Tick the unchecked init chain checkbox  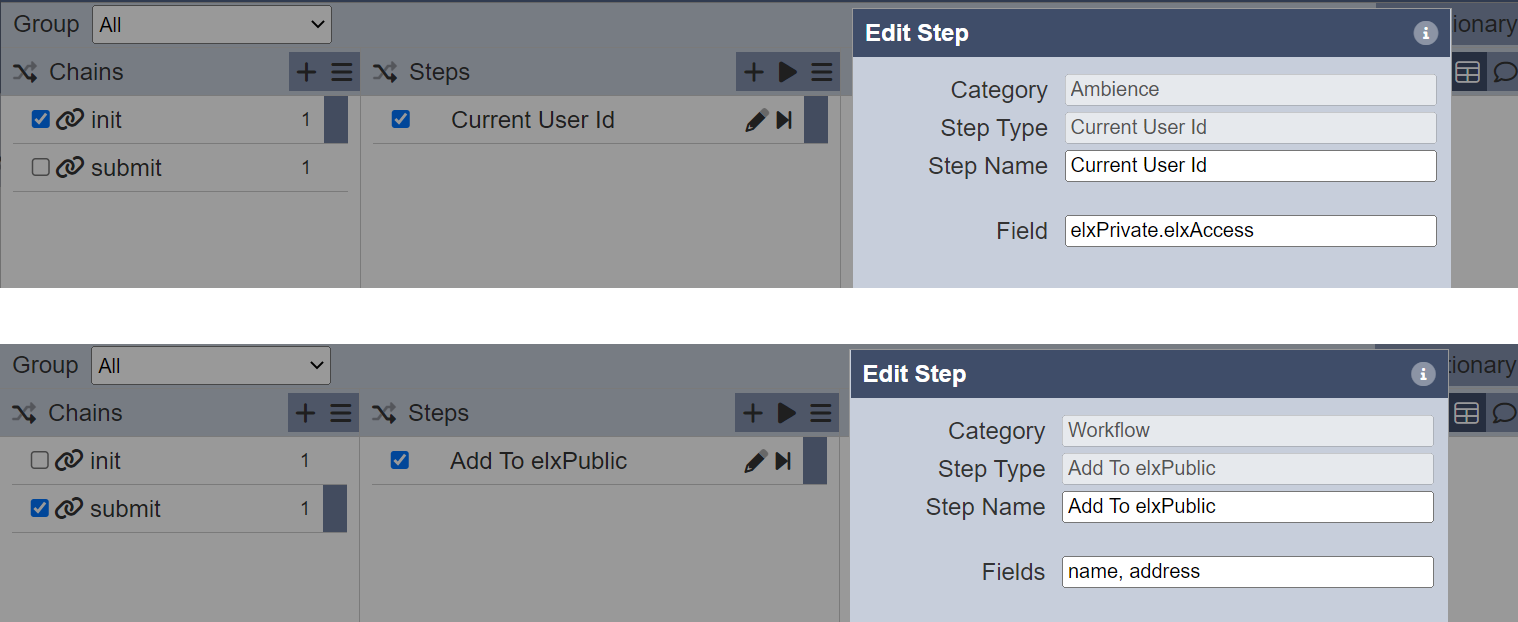click(40, 461)
